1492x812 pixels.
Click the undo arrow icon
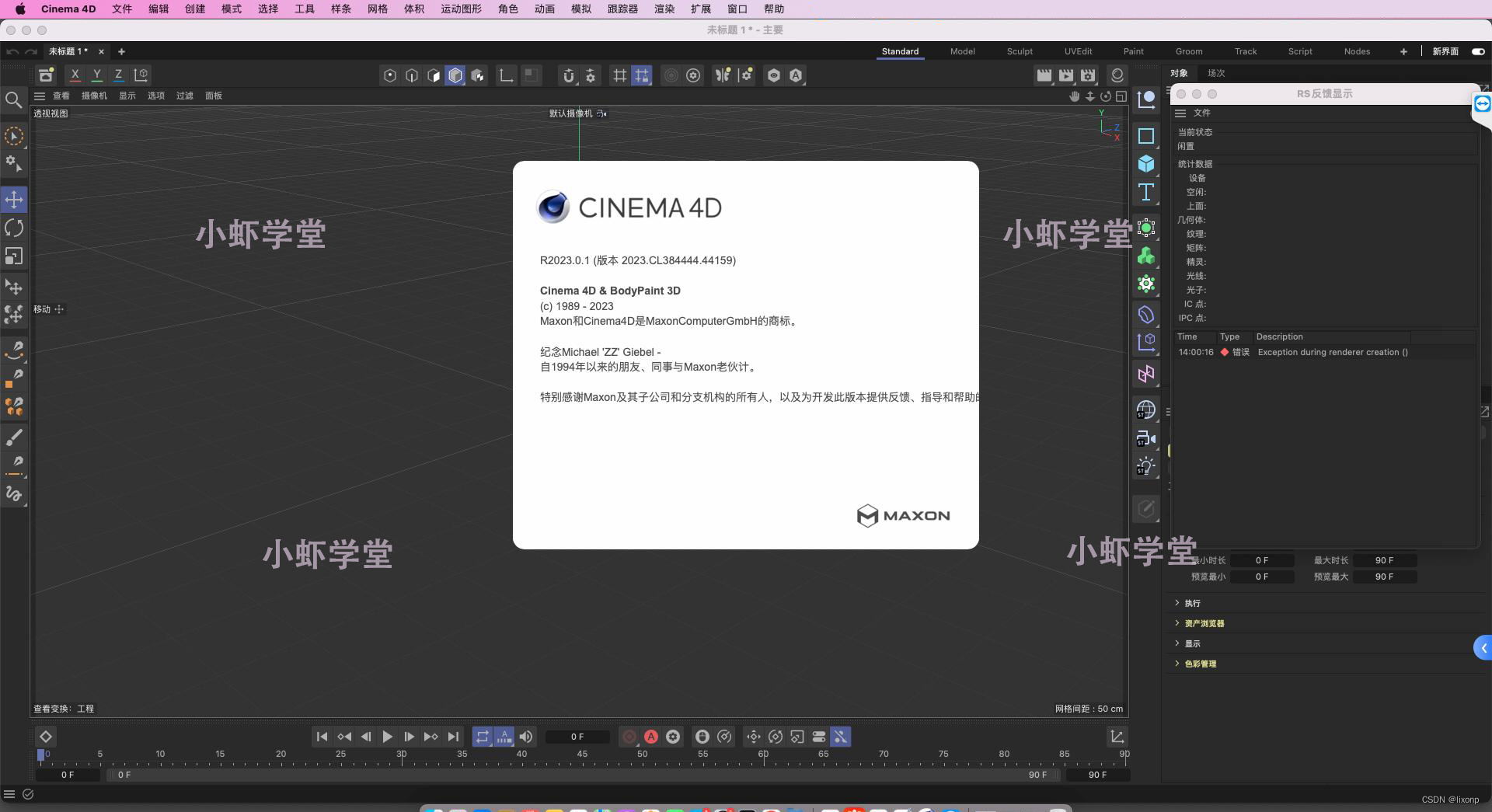(x=12, y=51)
